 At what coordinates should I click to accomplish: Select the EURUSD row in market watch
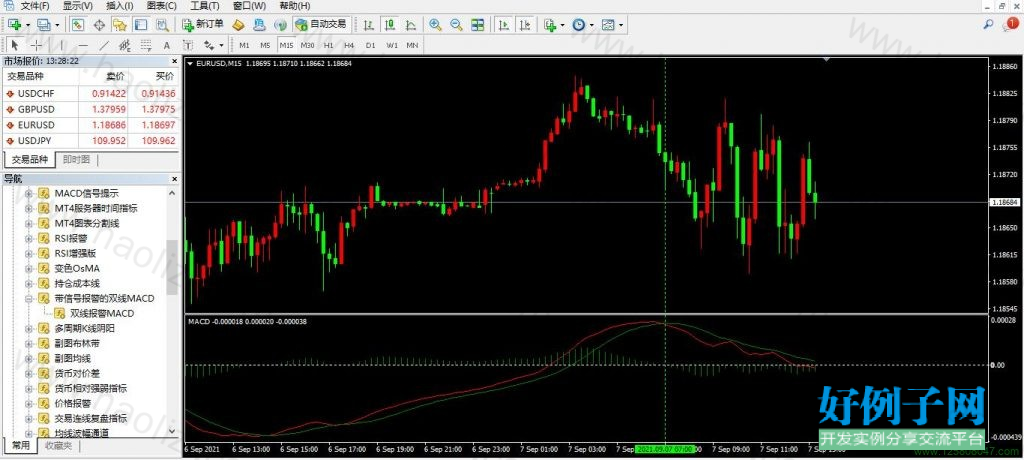tap(90, 124)
